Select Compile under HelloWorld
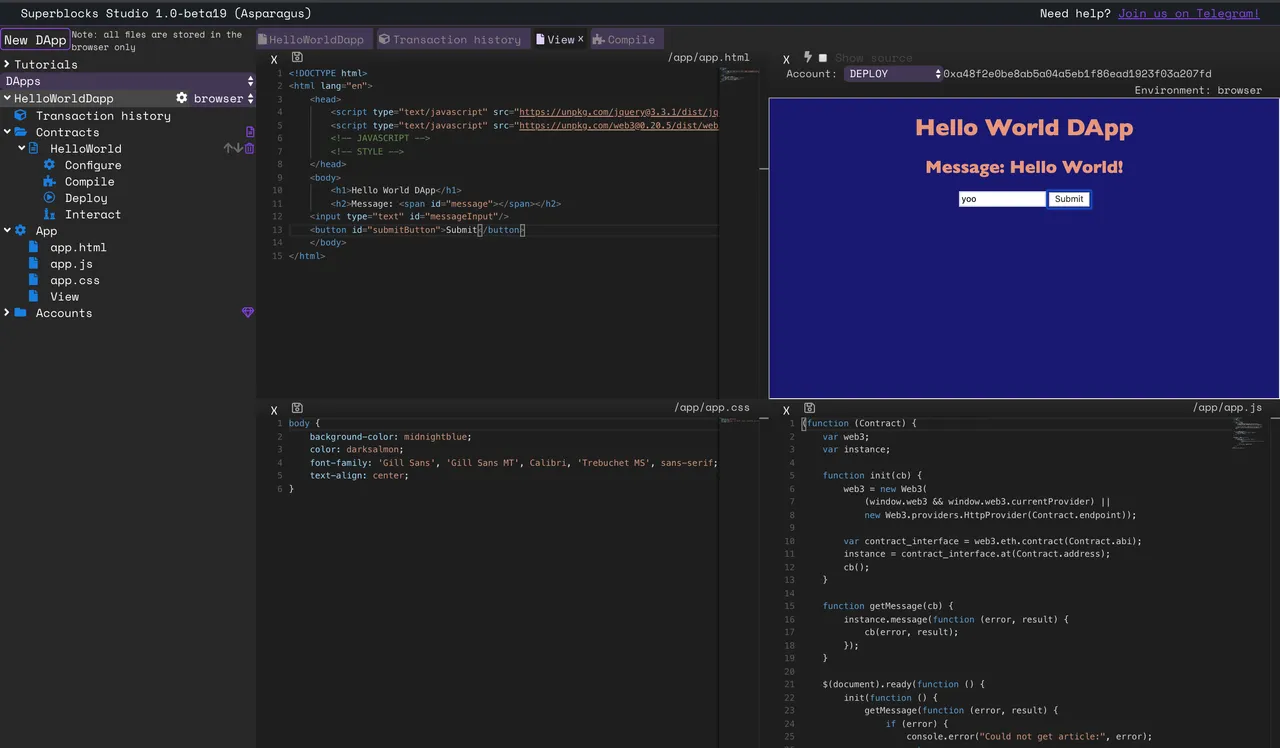Screen dimensions: 1280x748 coord(90,181)
